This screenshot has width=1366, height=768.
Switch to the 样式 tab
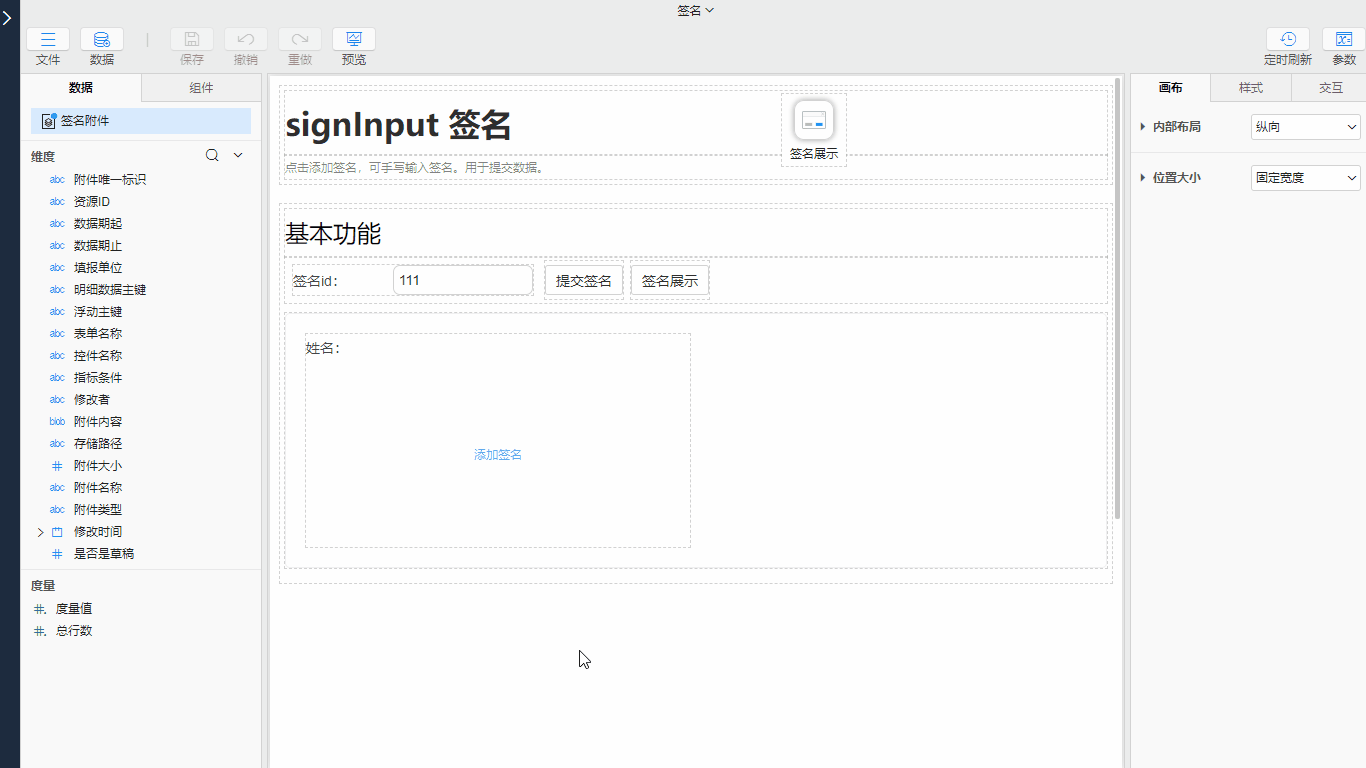point(1250,88)
